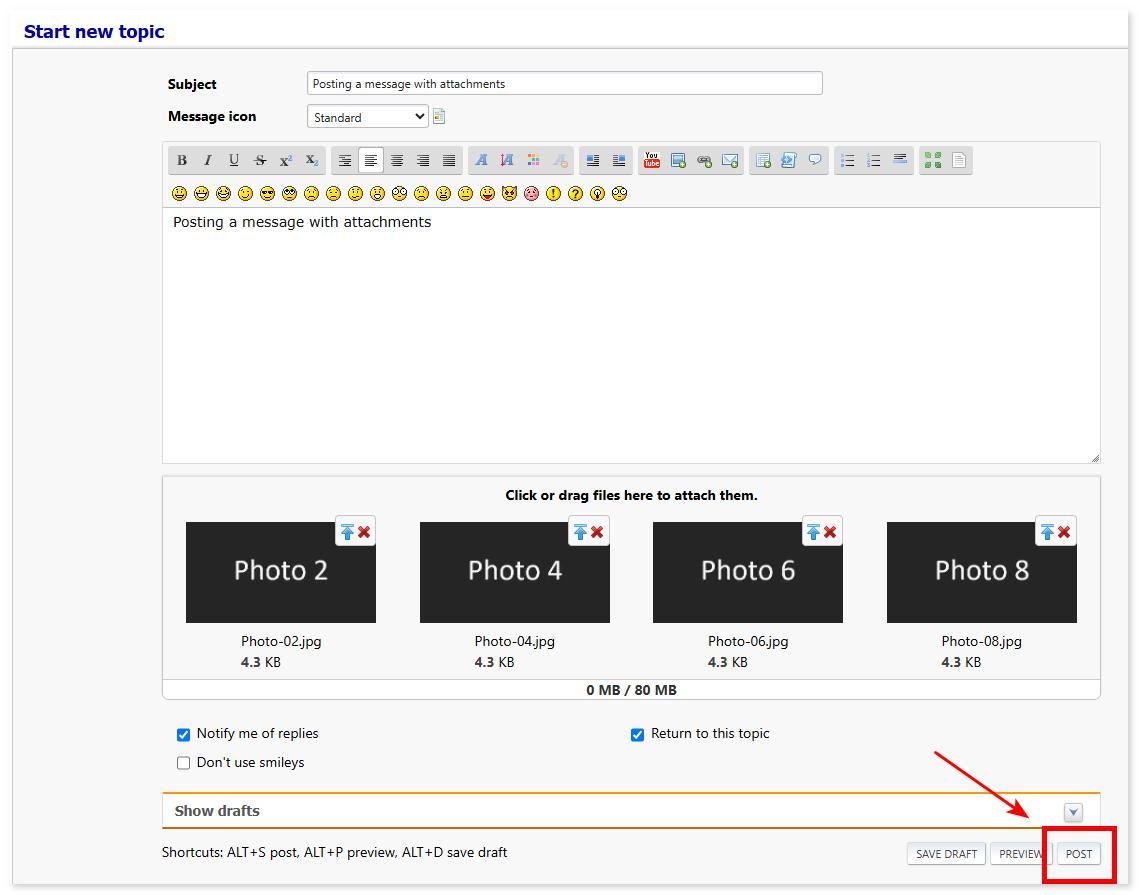Uncheck Notify me of replies
The height and width of the screenshot is (895, 1139).
coord(183,735)
